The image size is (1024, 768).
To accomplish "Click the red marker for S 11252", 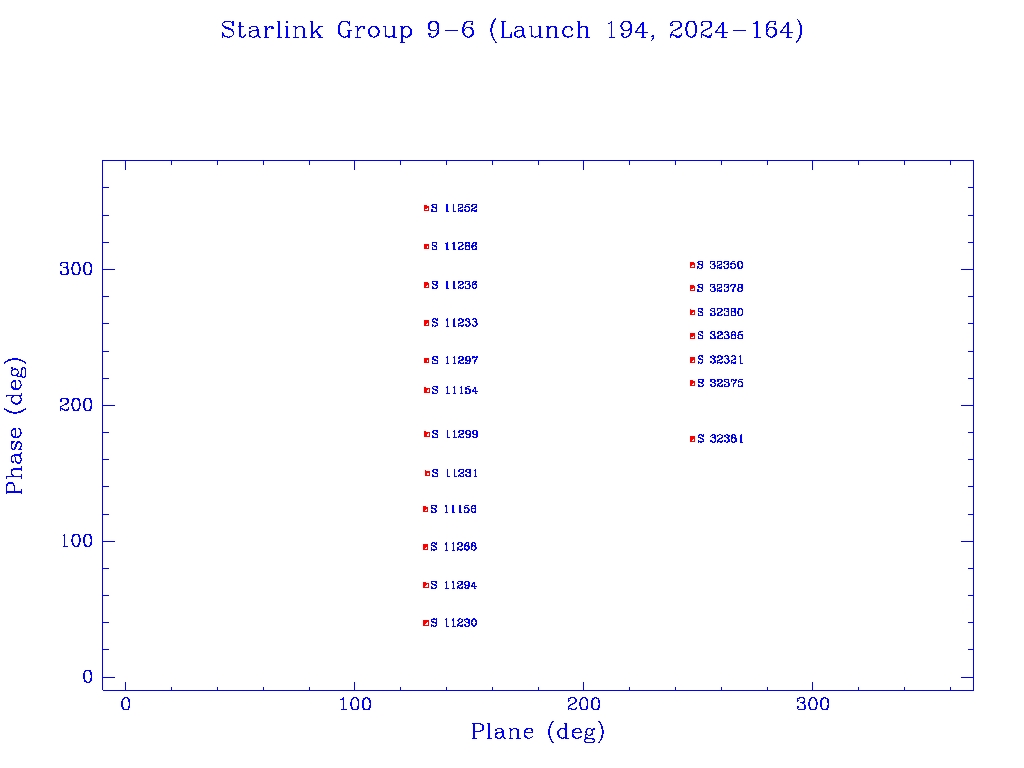I will [426, 208].
